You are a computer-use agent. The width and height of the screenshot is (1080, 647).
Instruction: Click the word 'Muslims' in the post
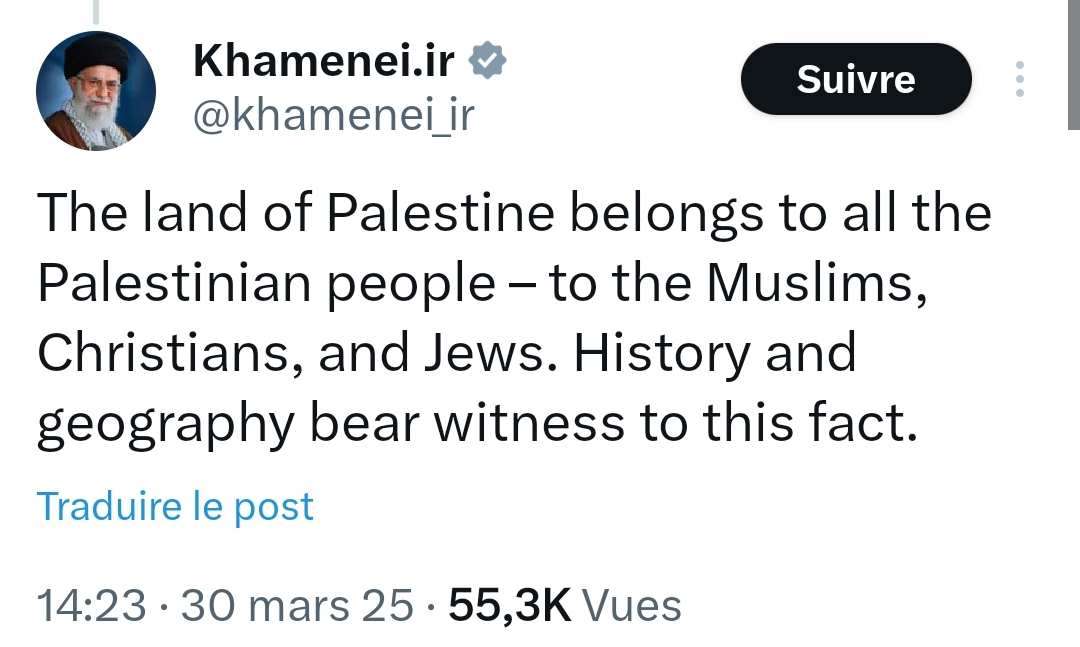click(x=818, y=283)
